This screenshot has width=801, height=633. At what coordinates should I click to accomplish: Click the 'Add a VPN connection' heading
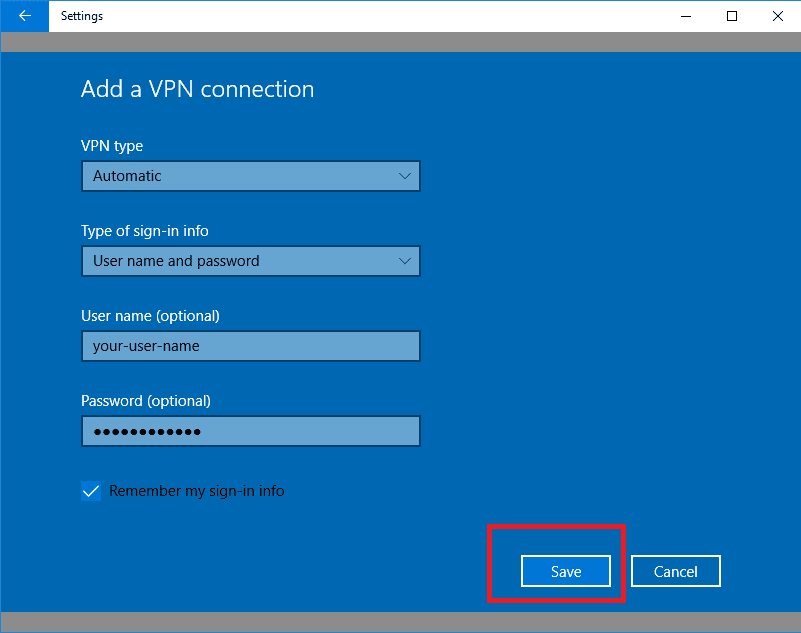[197, 89]
